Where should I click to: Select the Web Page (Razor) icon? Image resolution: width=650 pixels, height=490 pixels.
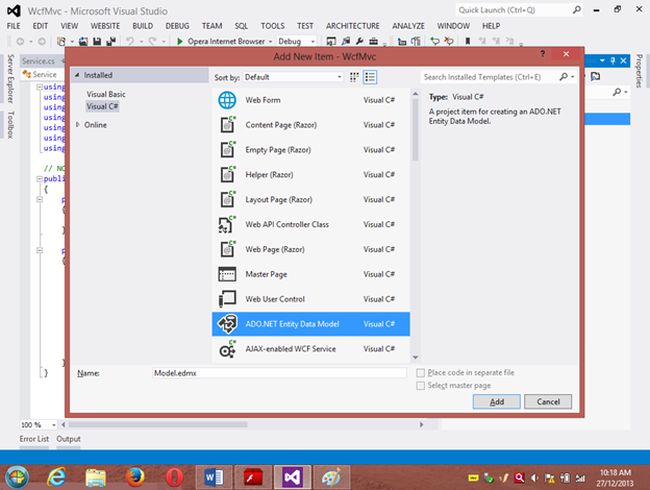[227, 249]
